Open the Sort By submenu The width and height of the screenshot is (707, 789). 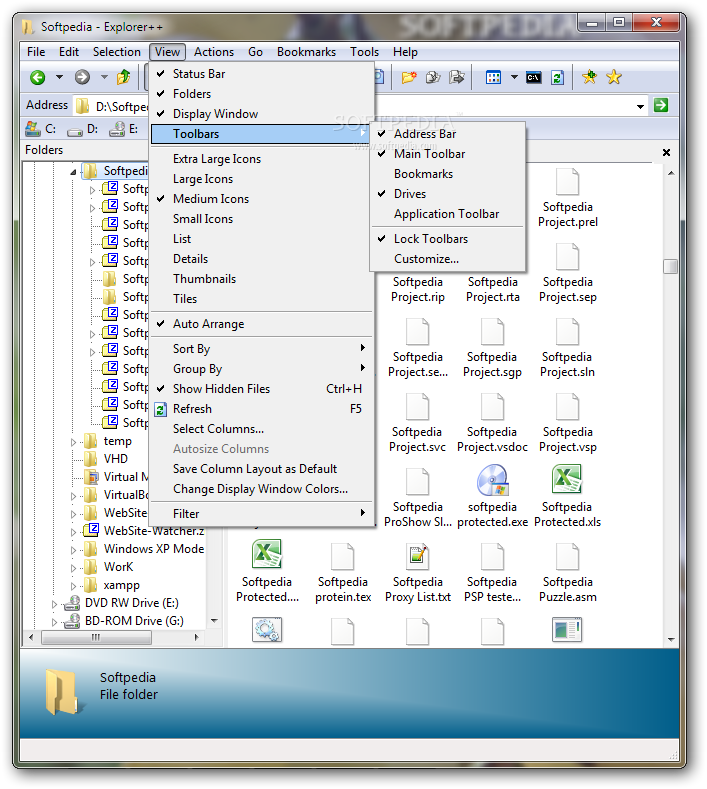[x=262, y=349]
